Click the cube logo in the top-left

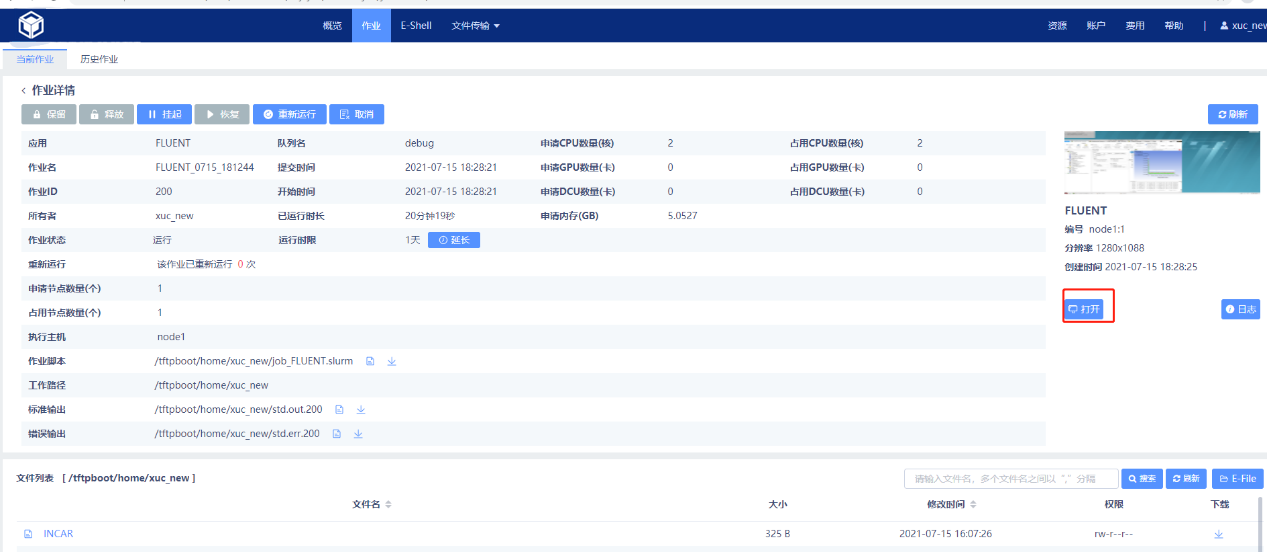(31, 25)
